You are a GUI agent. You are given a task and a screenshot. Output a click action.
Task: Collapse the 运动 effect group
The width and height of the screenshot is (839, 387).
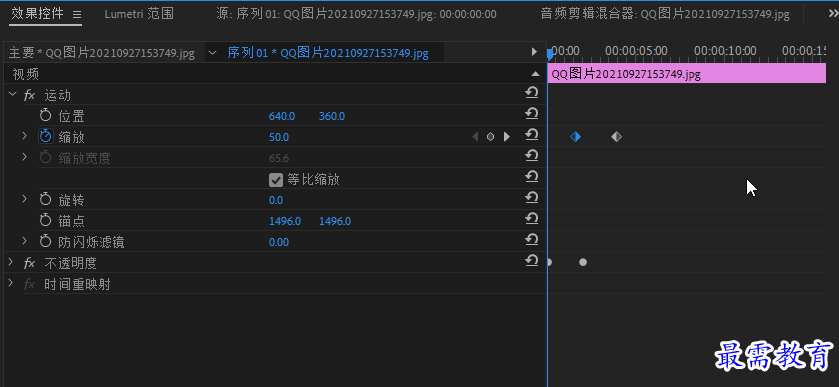(12, 95)
